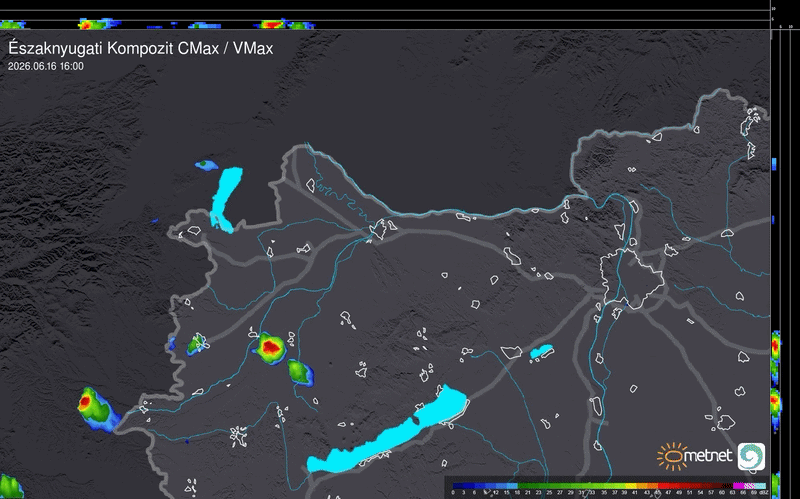The width and height of the screenshot is (800, 499).
Task: Click the cyan Lake Neusiedl shape in the northwest
Action: click(x=227, y=199)
